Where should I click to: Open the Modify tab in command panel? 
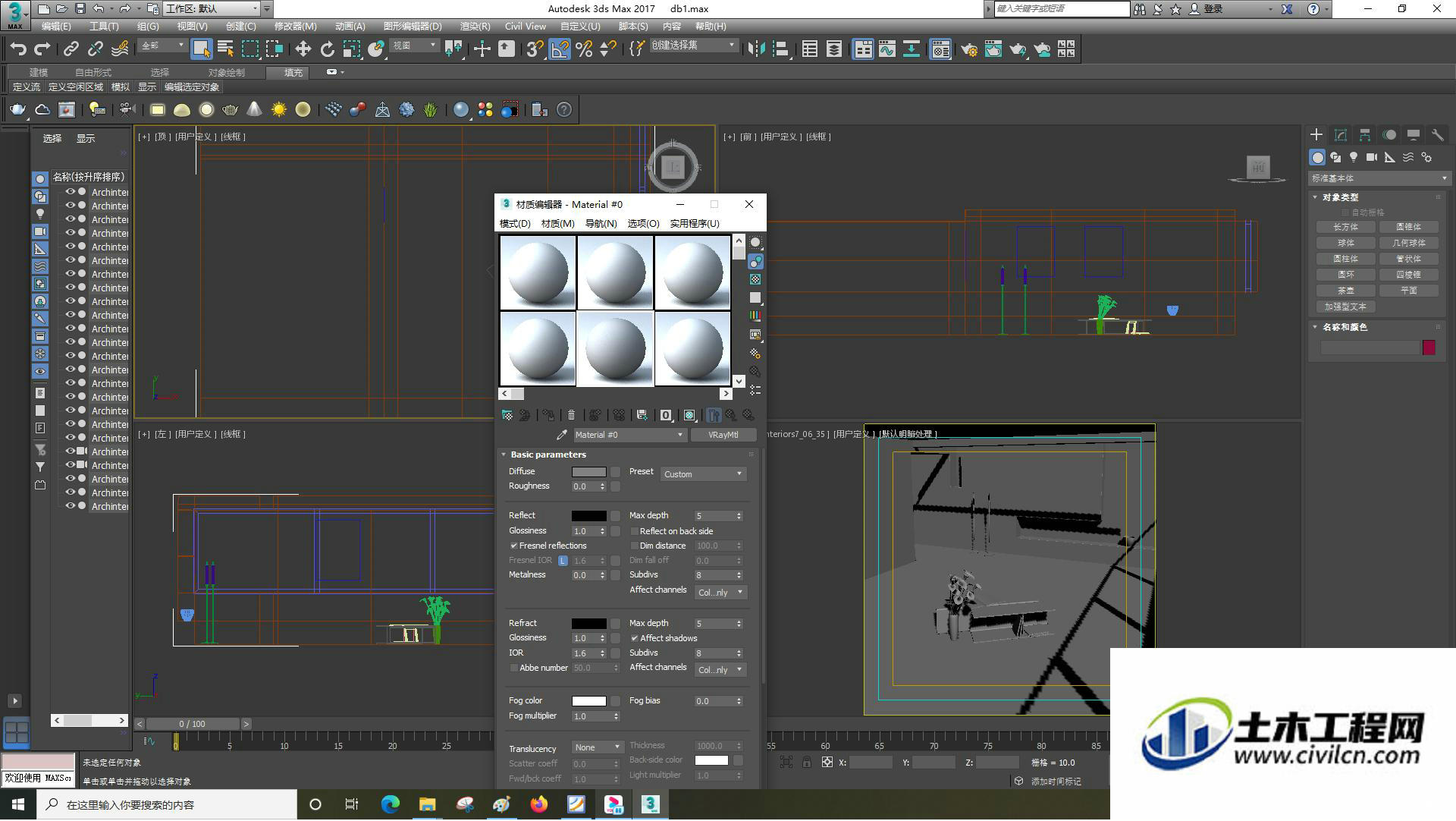tap(1341, 135)
